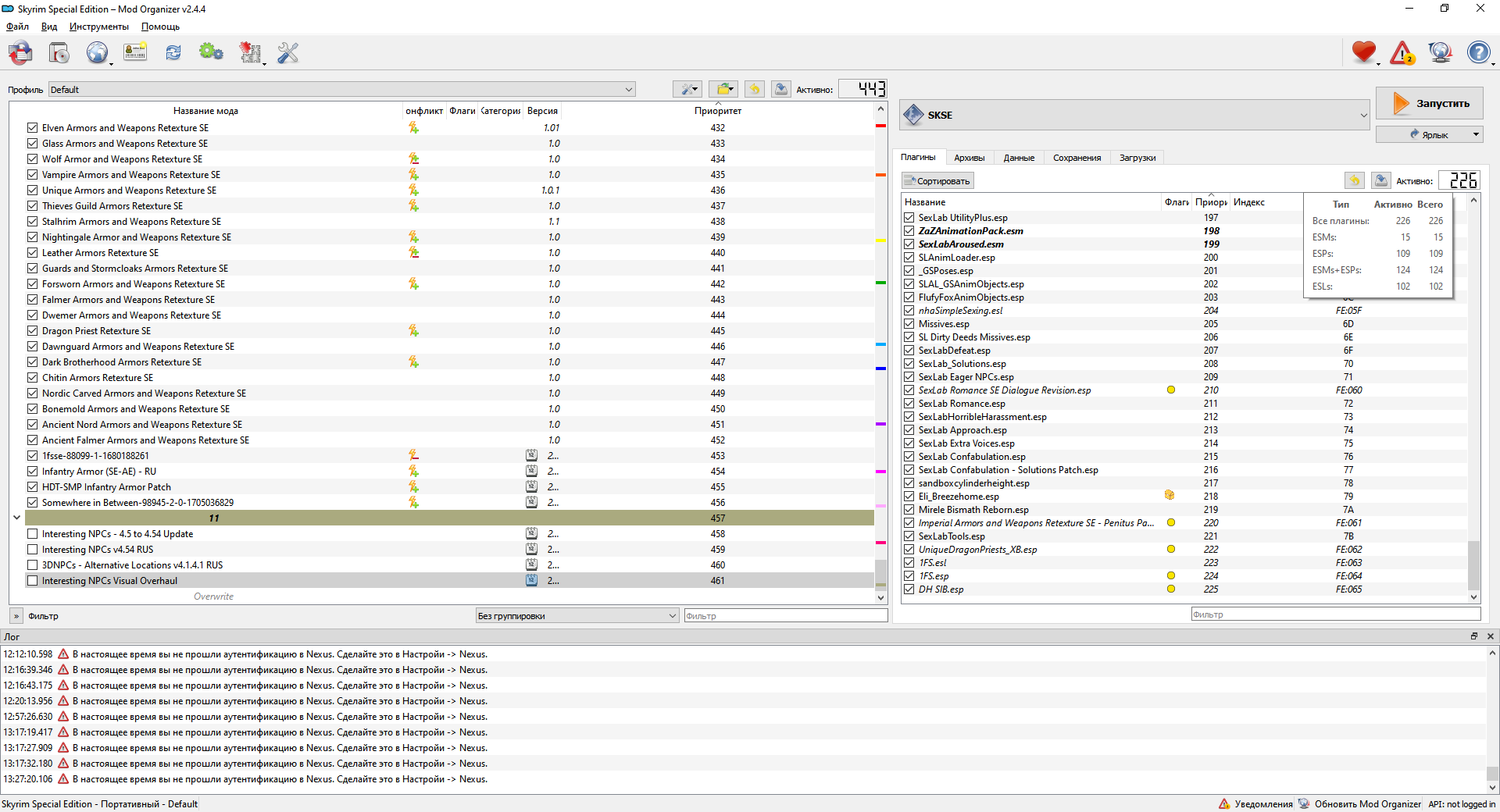Open the Profiles card icon in toolbar

[x=135, y=53]
